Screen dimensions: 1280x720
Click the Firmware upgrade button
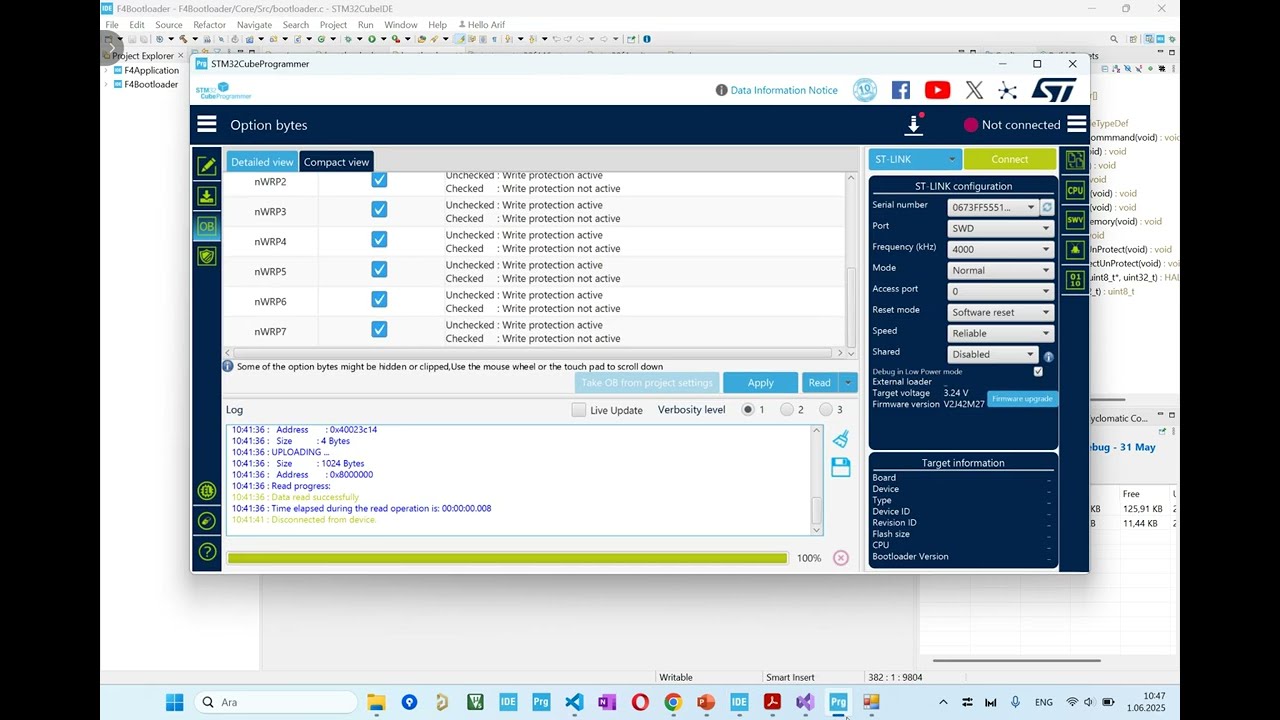(1022, 398)
